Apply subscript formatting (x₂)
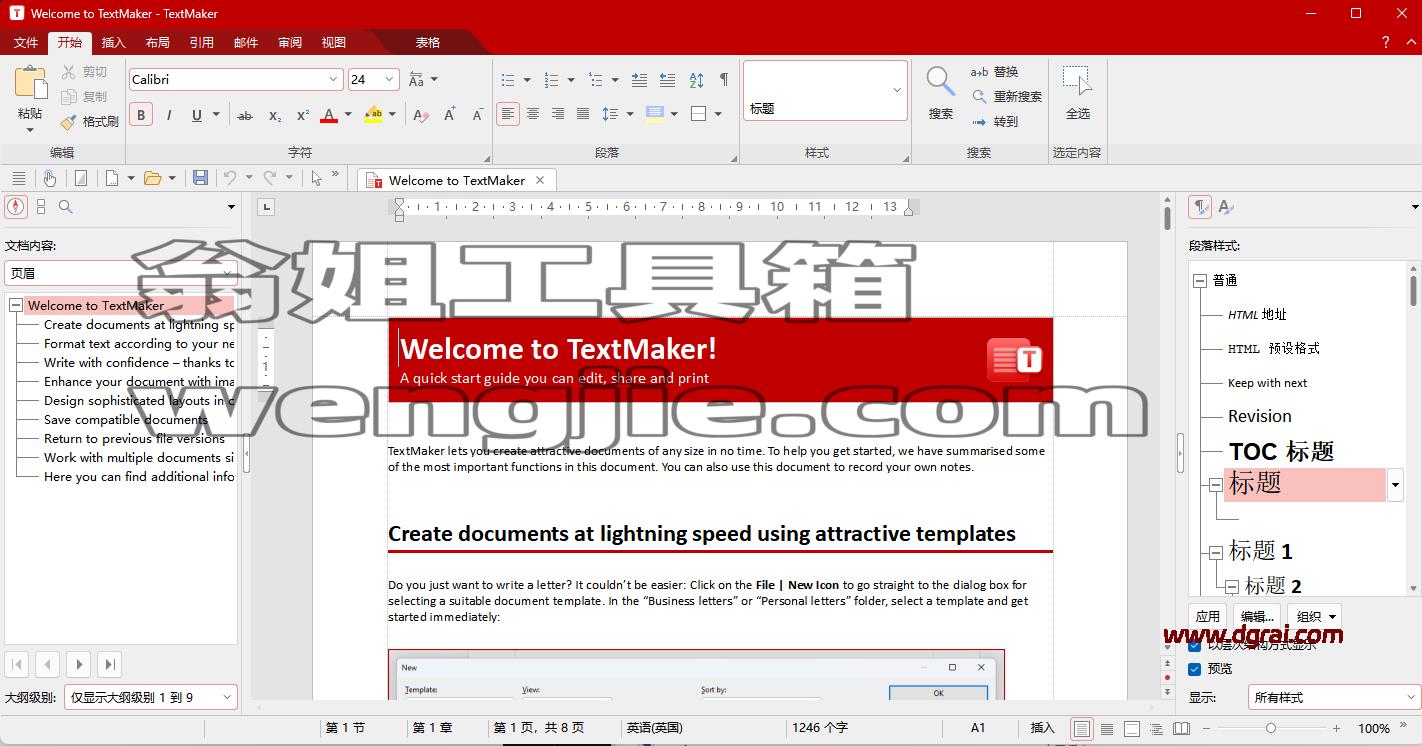 pos(274,115)
